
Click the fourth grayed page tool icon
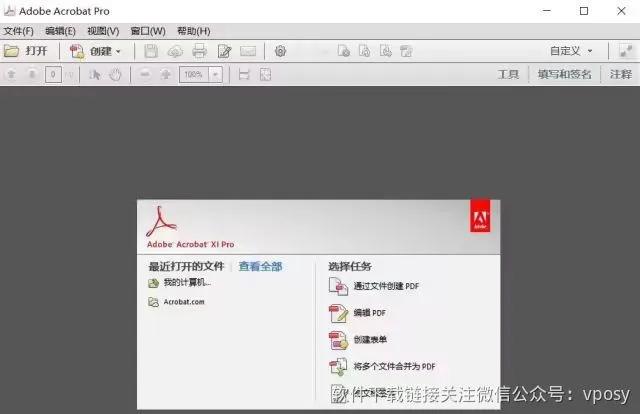(x=407, y=51)
